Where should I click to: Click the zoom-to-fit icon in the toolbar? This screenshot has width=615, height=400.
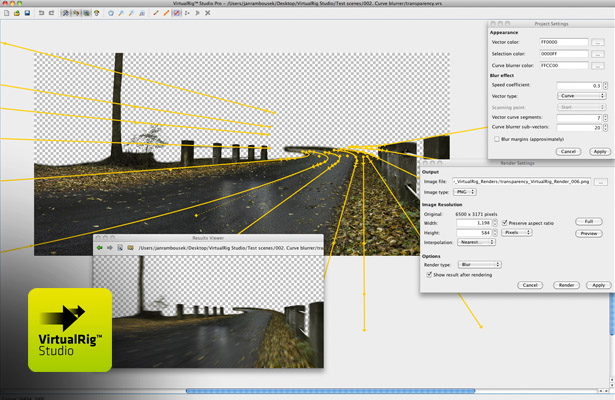(x=142, y=13)
